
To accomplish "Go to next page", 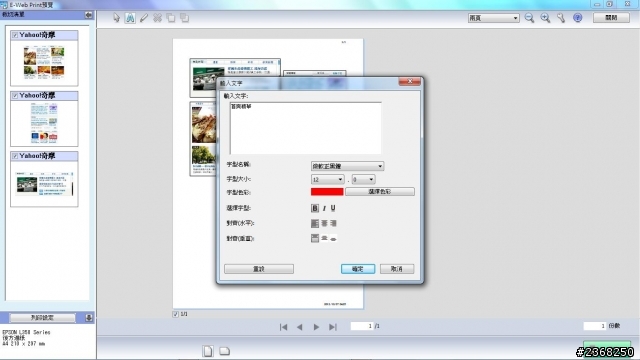I will tap(316, 327).
